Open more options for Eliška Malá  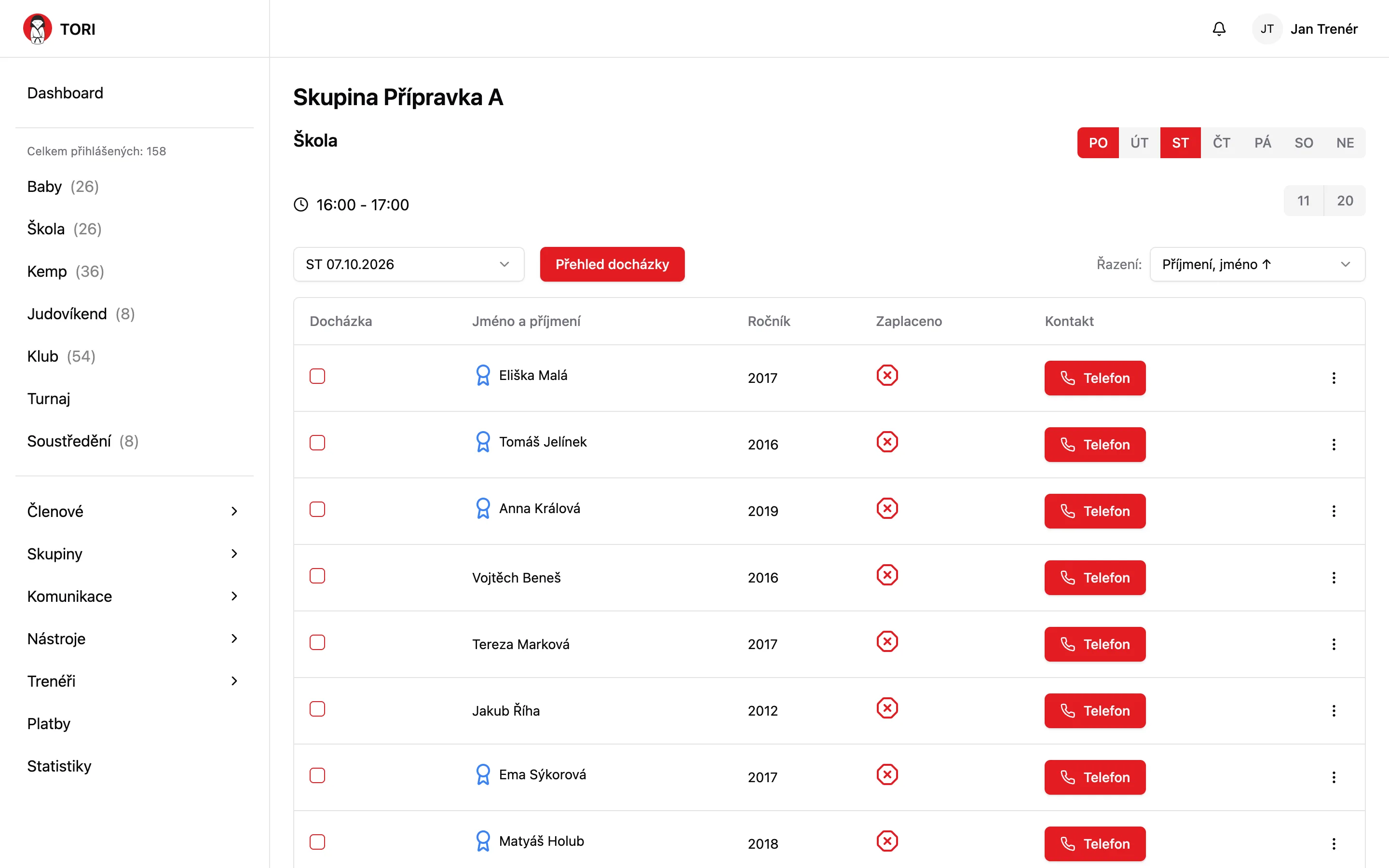(x=1334, y=378)
